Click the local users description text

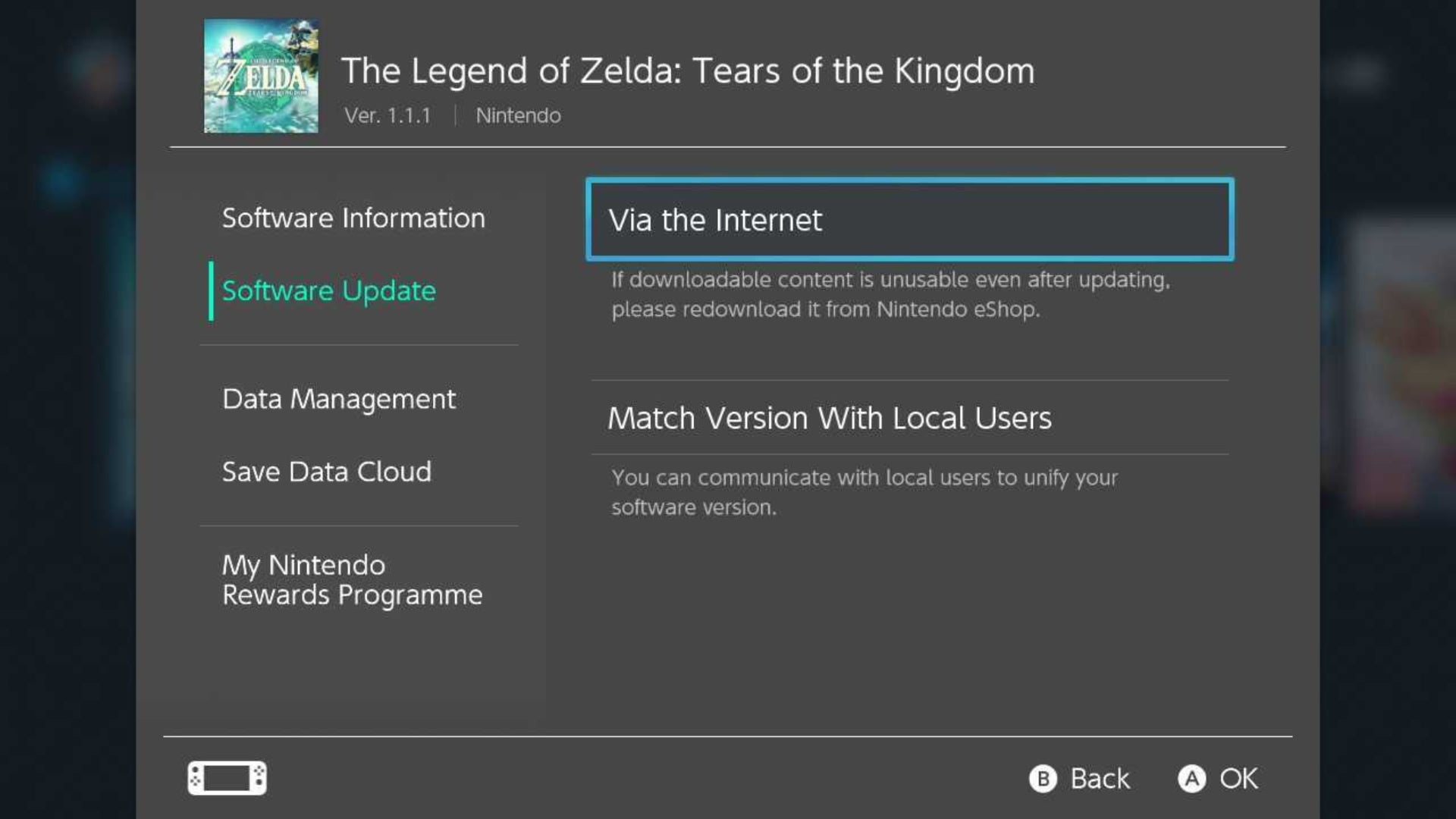[x=864, y=492]
